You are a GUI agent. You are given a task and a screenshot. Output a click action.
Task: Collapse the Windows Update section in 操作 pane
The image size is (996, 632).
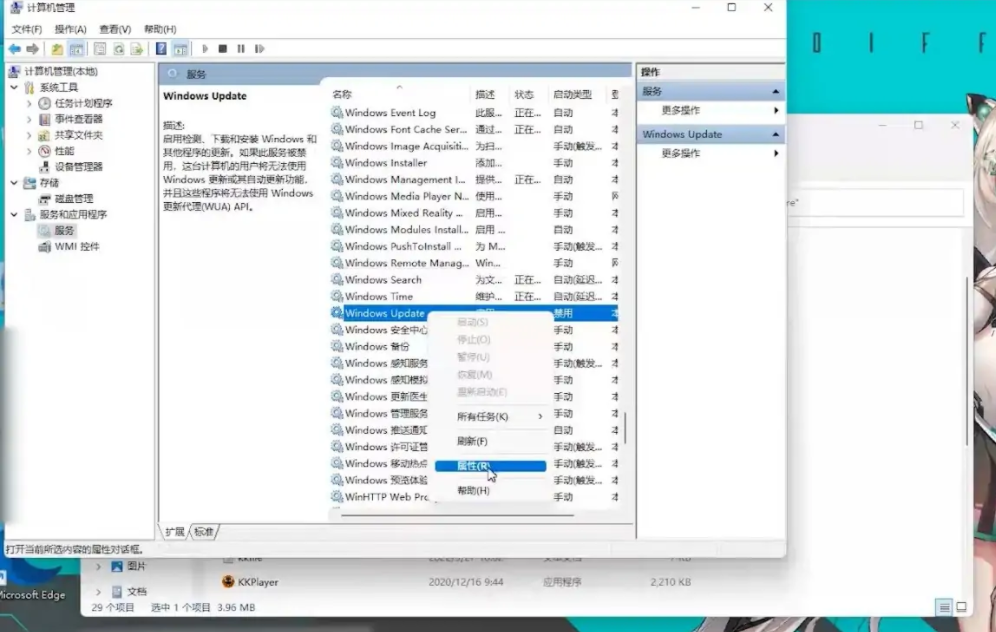tap(776, 135)
